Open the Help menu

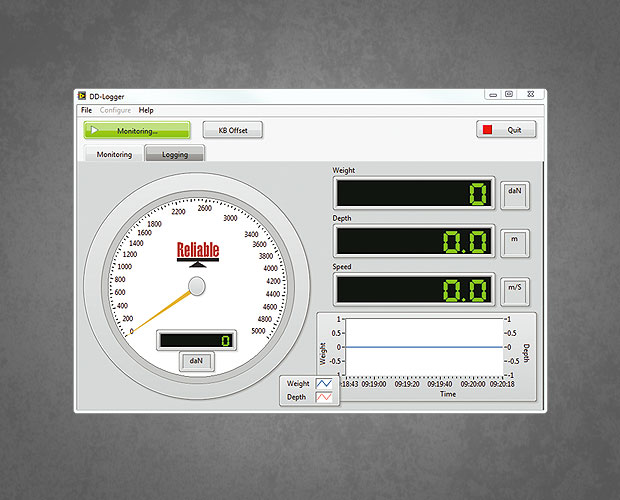pos(146,110)
